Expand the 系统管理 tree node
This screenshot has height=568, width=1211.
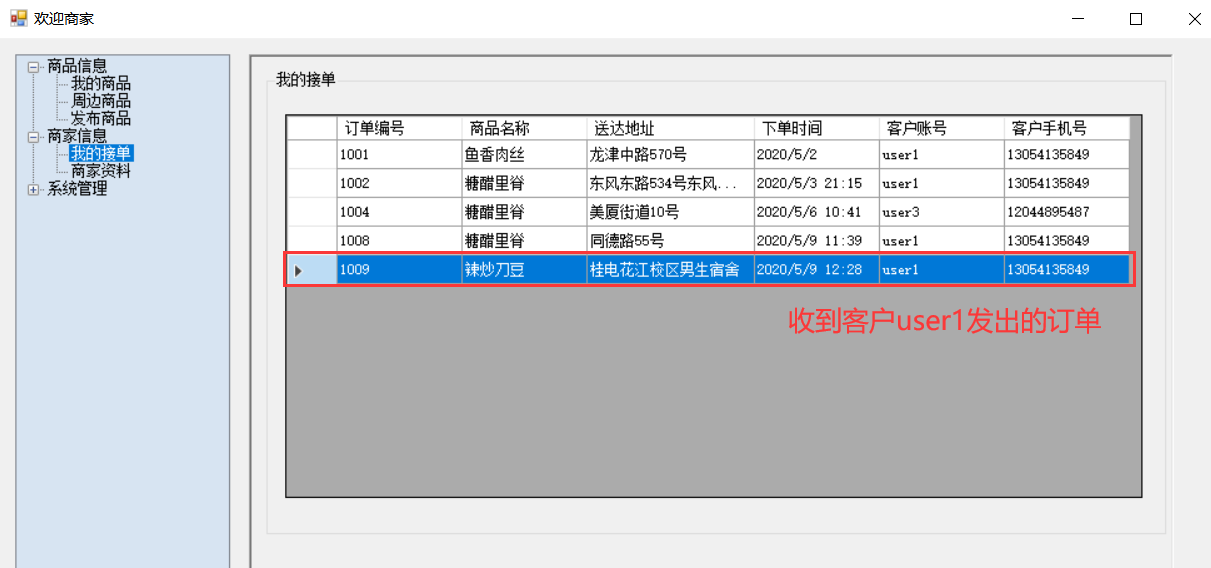[34, 189]
